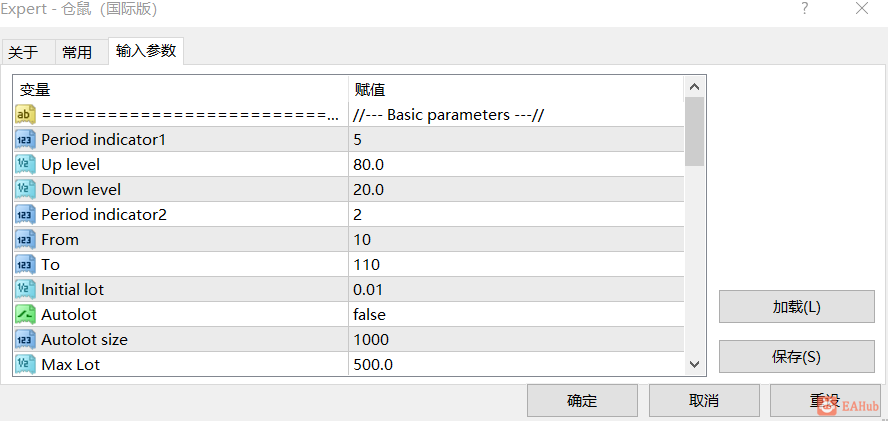
Task: Cancel the dialog with 取消
Action: click(704, 401)
